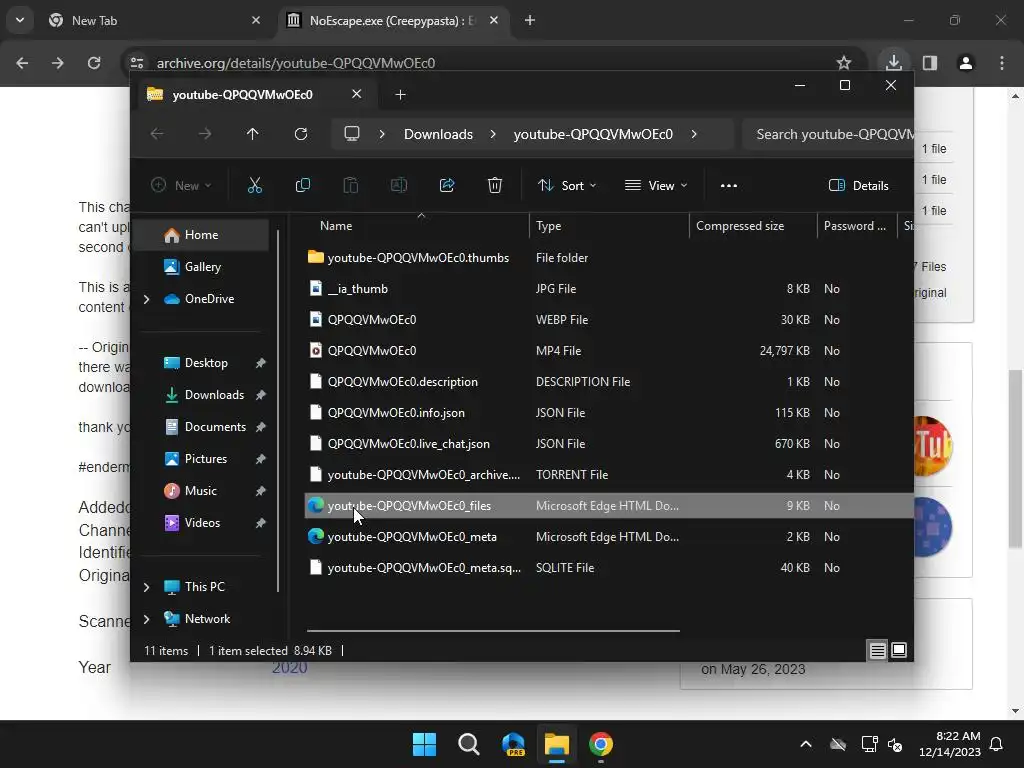Open Chrome side panel icon

930,63
